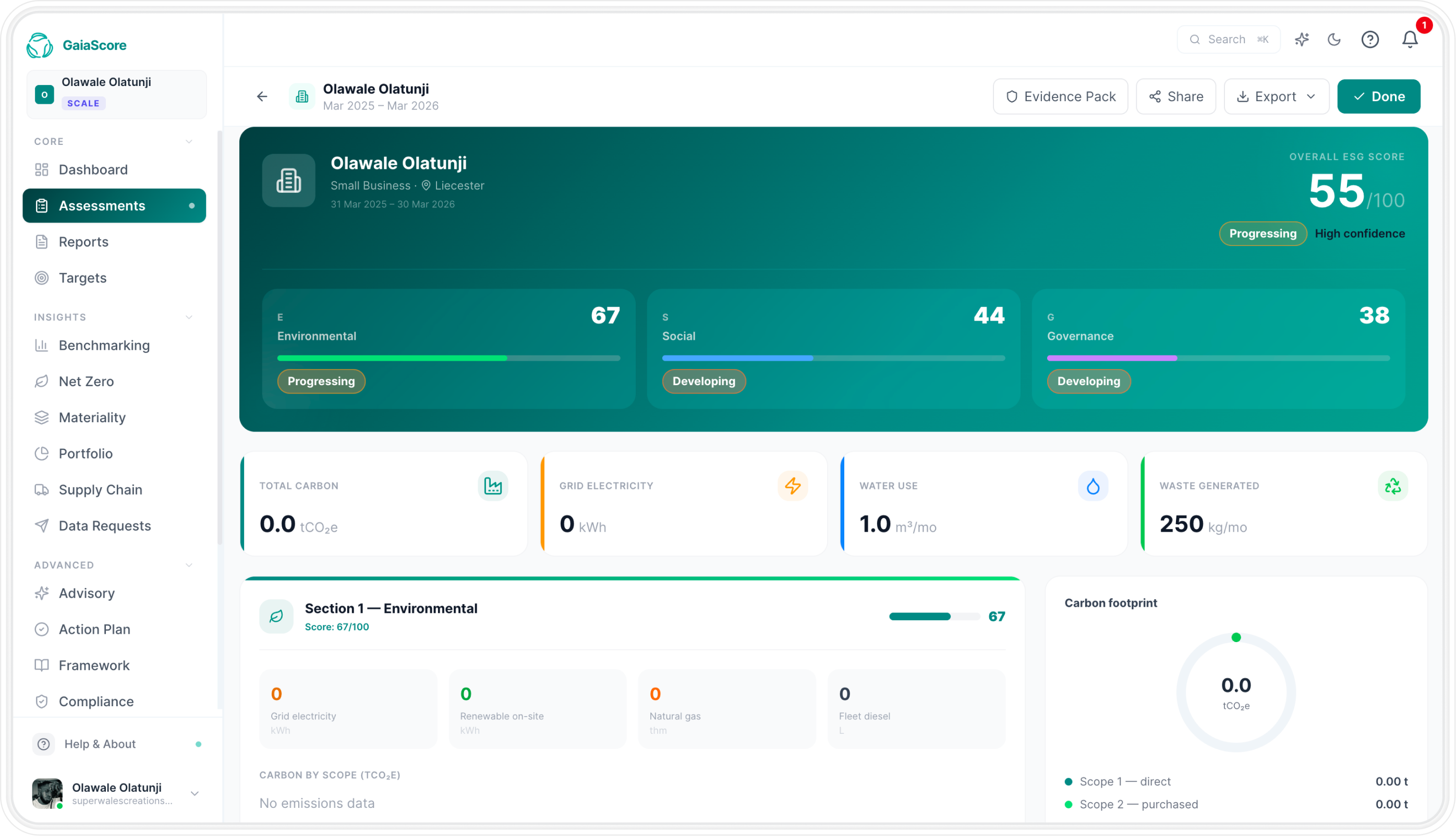This screenshot has width=1456, height=836.
Task: Open Benchmarking insights
Action: tap(114, 345)
